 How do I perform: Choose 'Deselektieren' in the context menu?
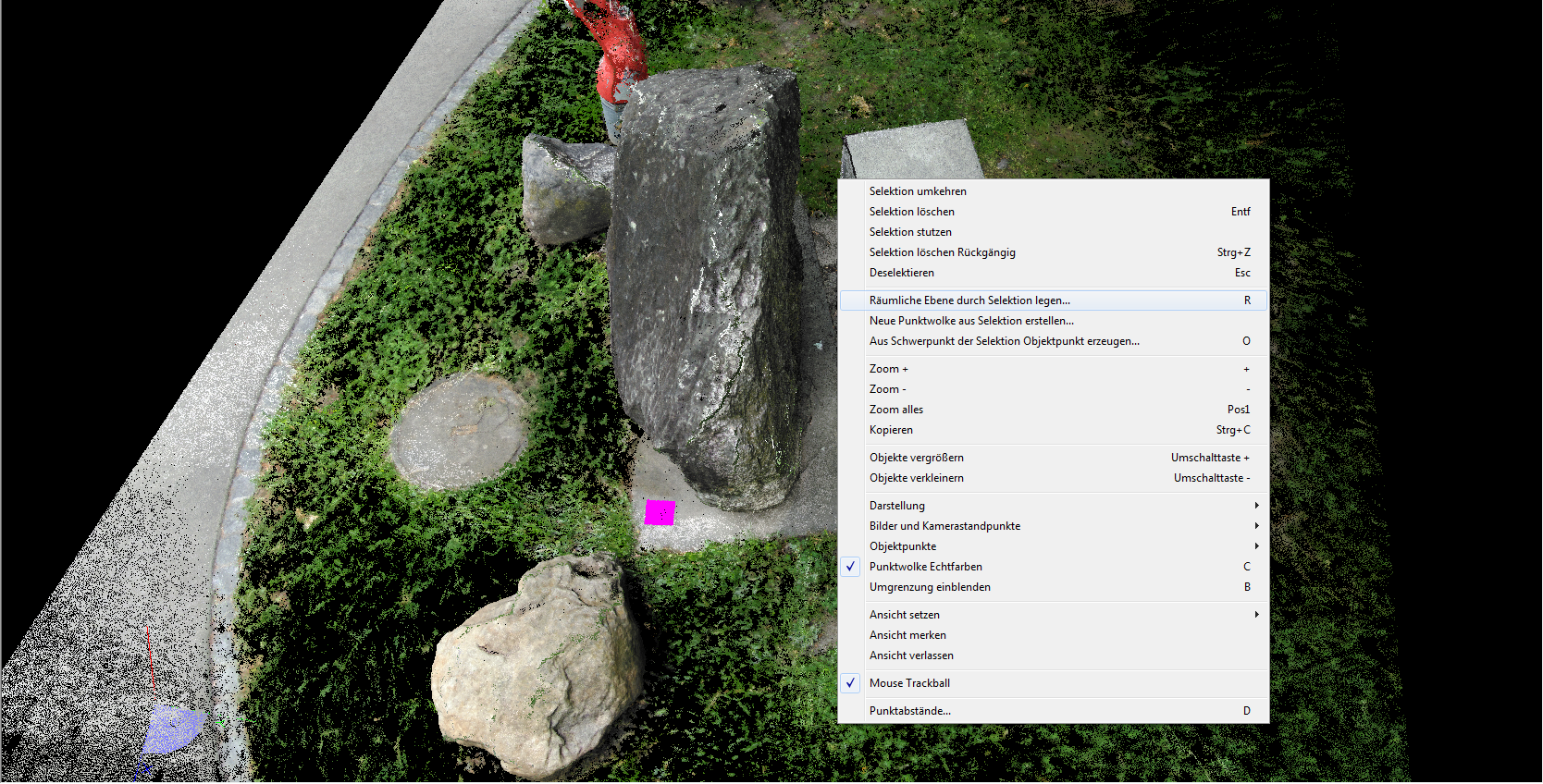(901, 273)
